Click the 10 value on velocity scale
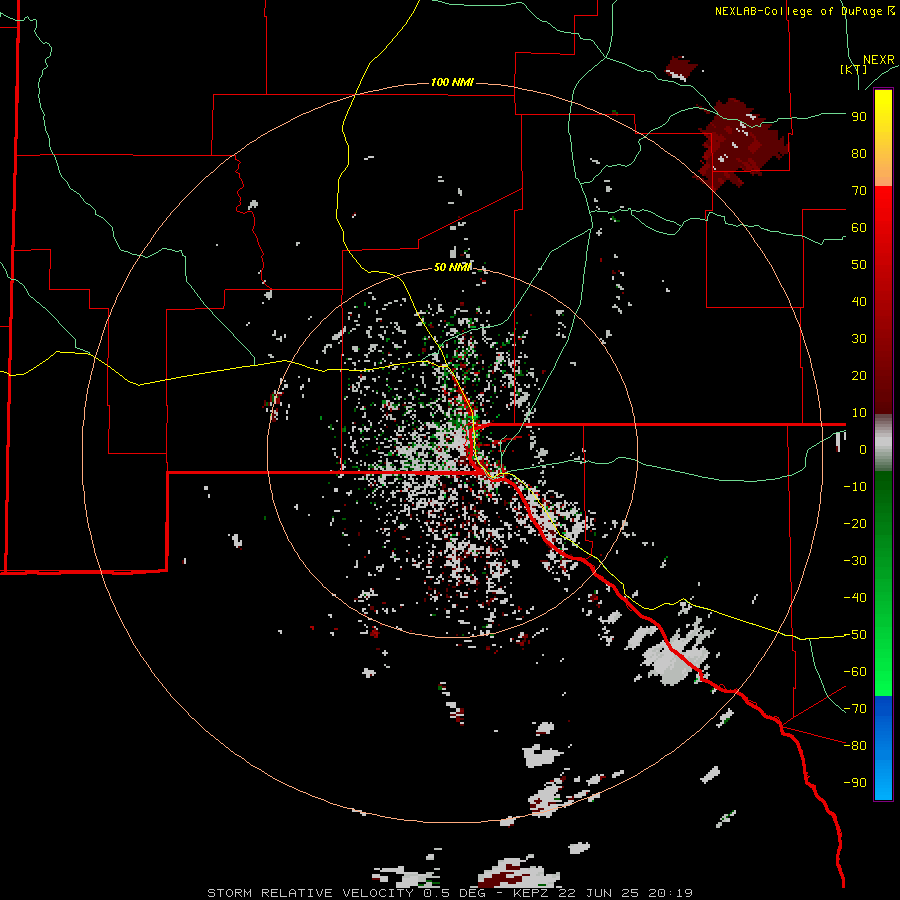Image resolution: width=900 pixels, height=900 pixels. pyautogui.click(x=859, y=413)
